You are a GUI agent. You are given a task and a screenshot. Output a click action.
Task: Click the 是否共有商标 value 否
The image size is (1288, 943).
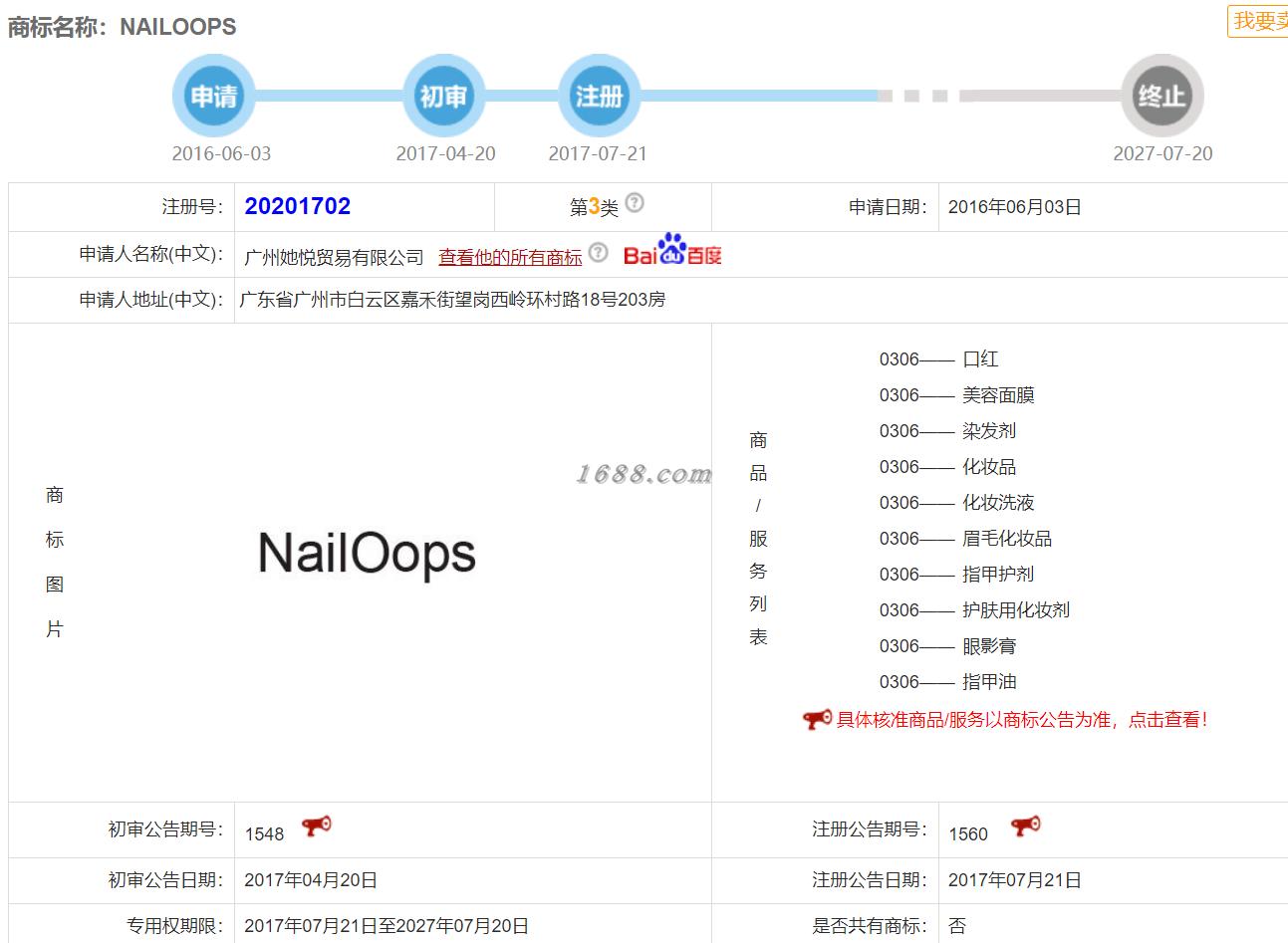(x=957, y=926)
